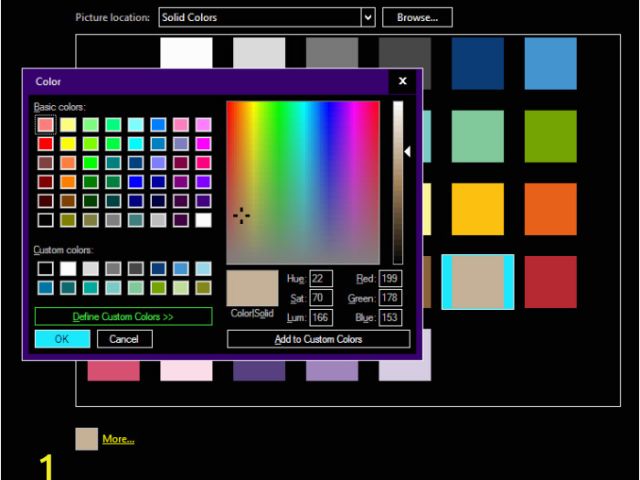Click the luminance slider arrow
Image resolution: width=640 pixels, height=480 pixels.
coord(407,152)
